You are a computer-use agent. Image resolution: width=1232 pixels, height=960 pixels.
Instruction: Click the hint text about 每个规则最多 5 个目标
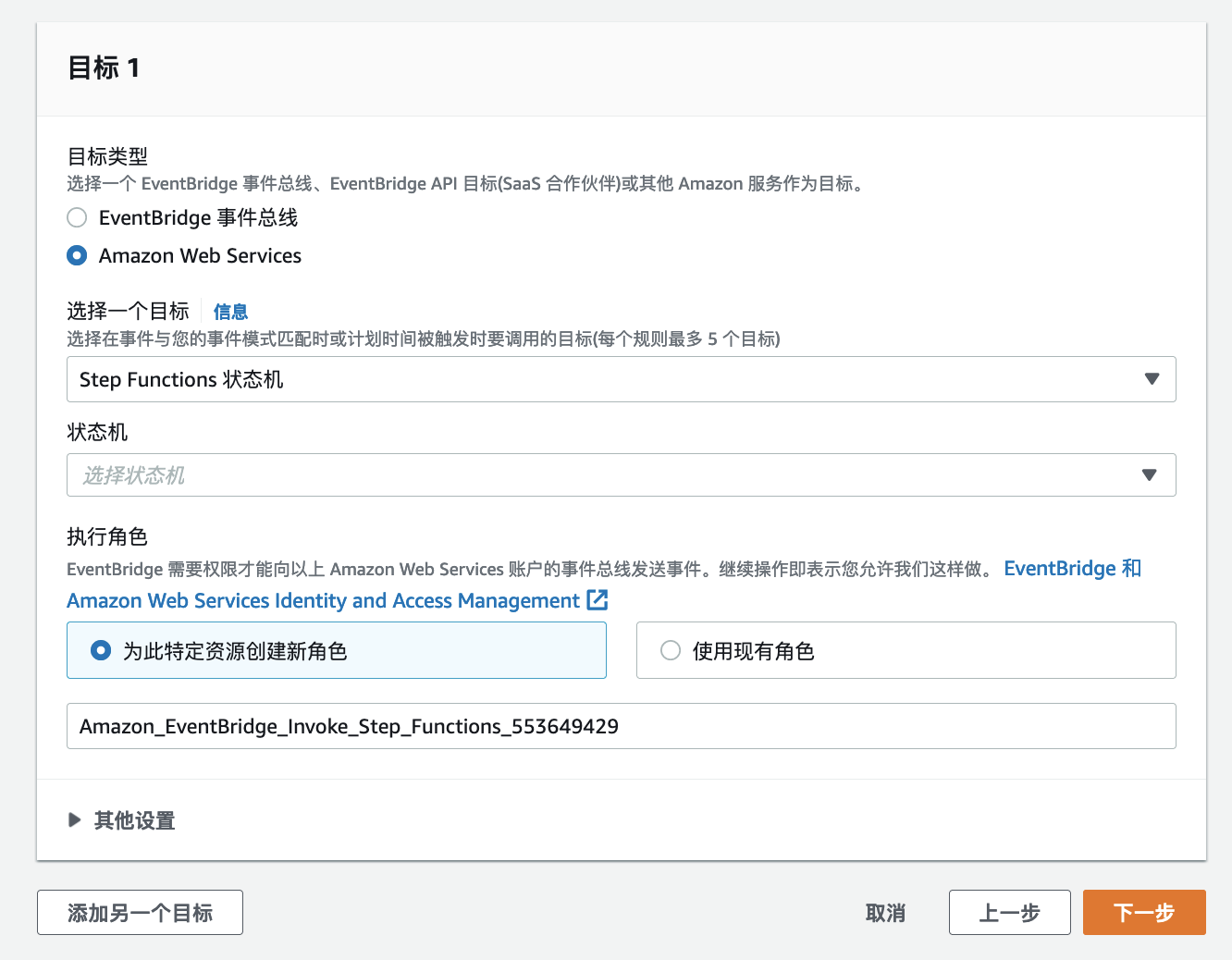[x=424, y=339]
